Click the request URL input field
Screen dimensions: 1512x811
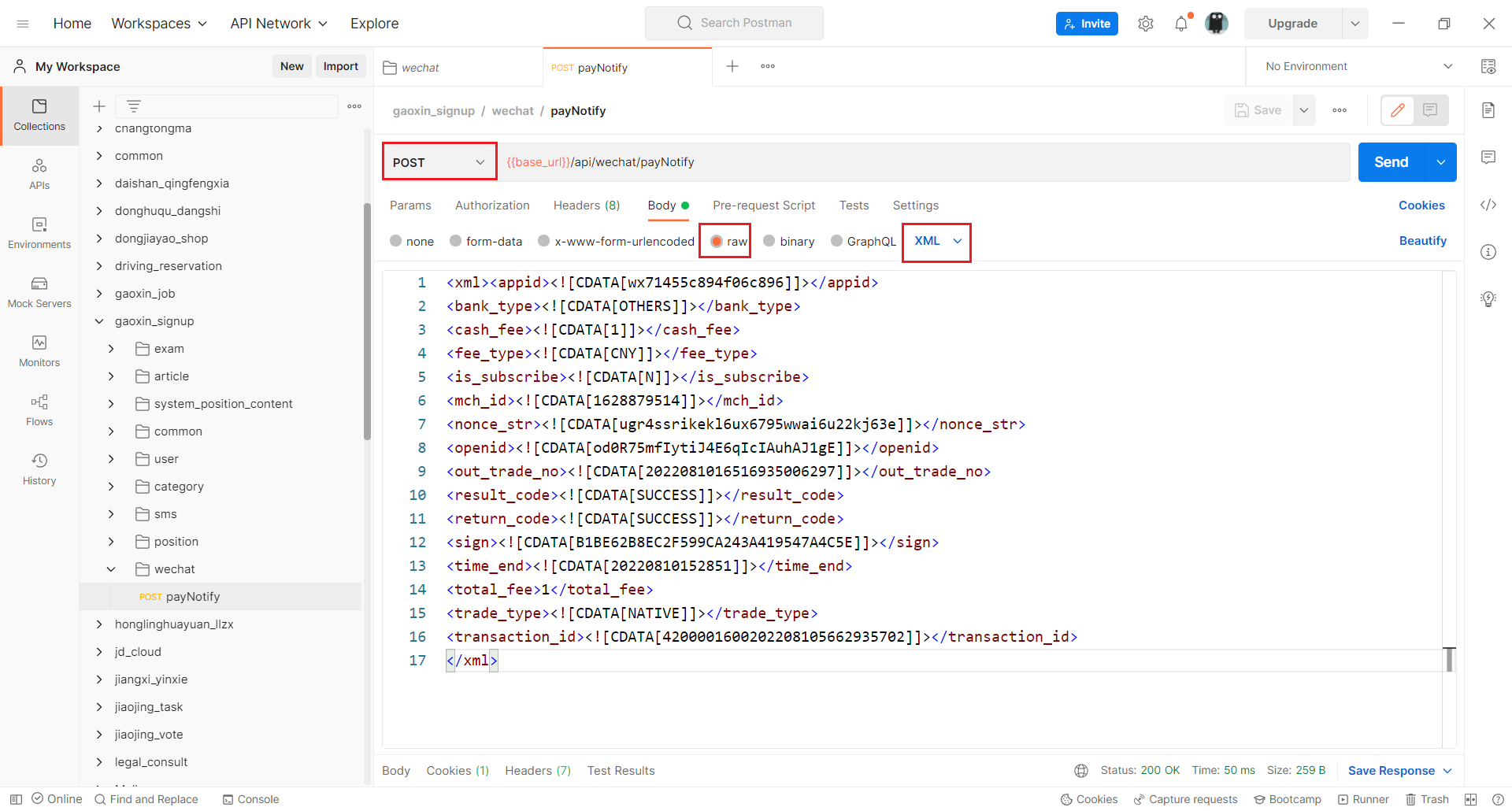tap(921, 162)
